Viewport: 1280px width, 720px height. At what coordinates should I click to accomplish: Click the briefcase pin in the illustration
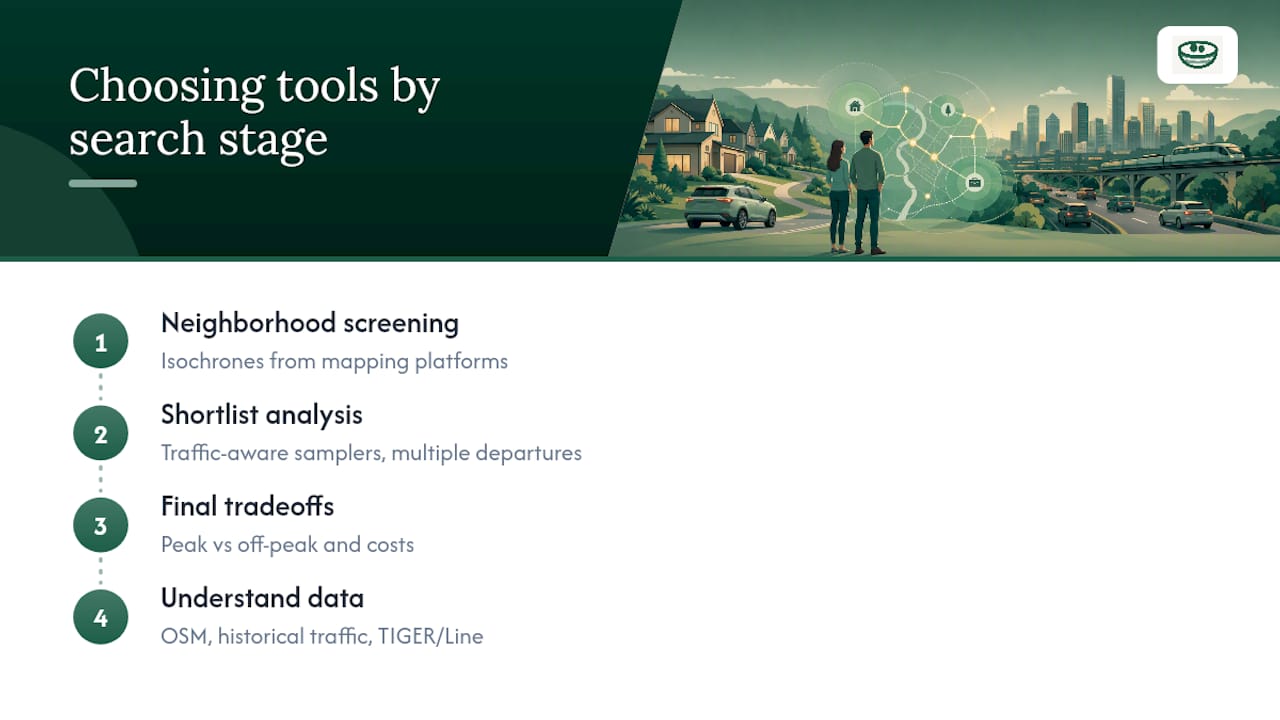pyautogui.click(x=975, y=182)
